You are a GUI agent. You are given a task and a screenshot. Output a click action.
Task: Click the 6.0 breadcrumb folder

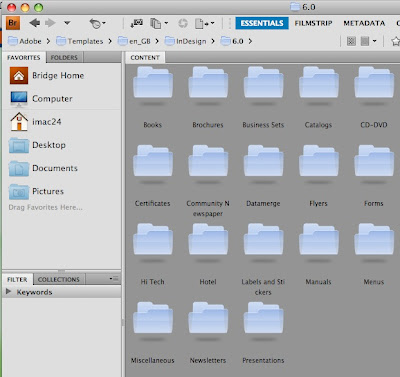[232, 41]
